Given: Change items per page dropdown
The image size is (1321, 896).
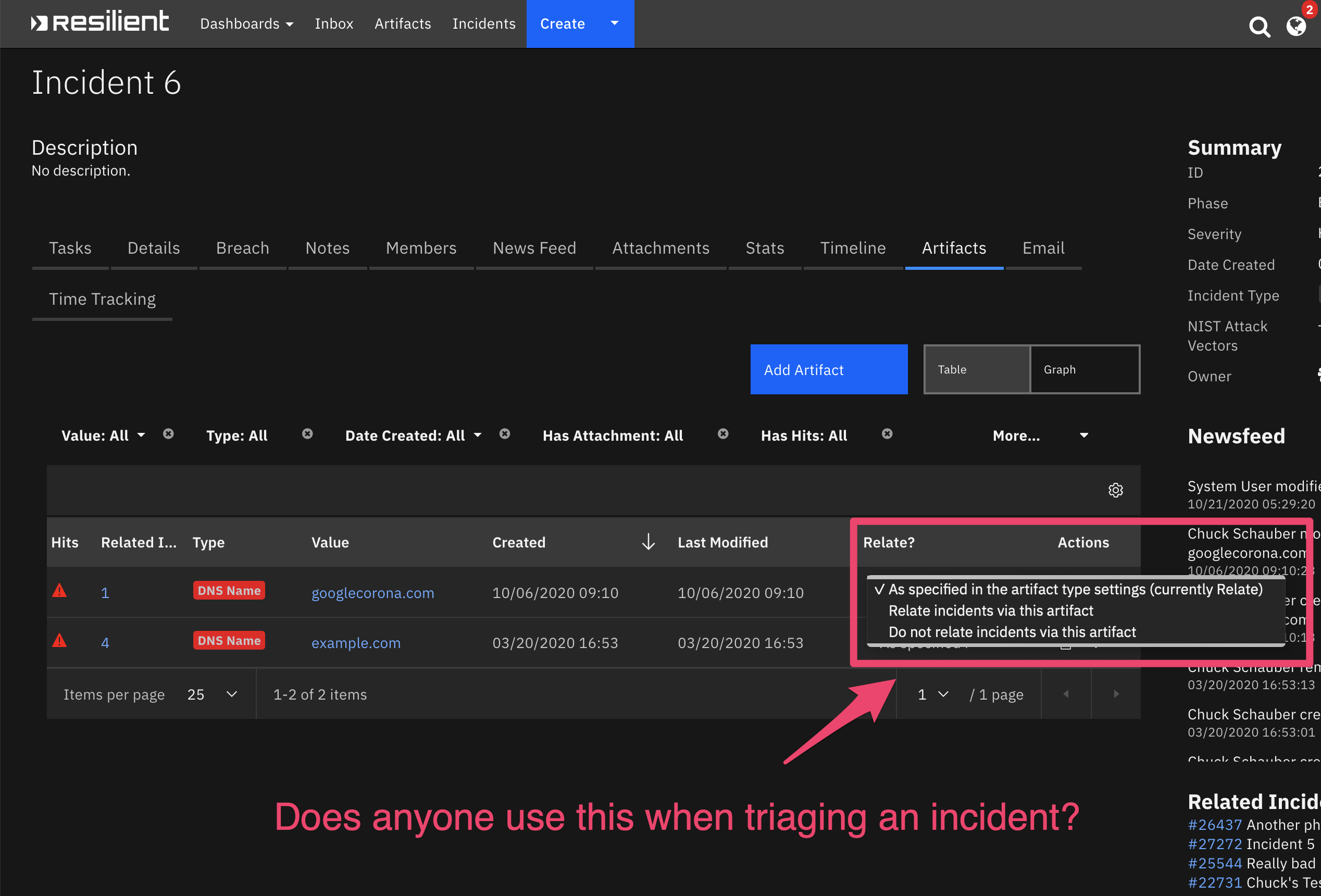Looking at the screenshot, I should (x=212, y=694).
